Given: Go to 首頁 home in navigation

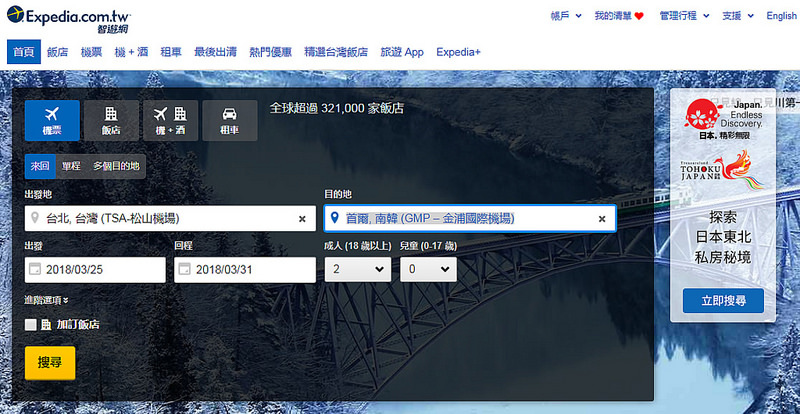Looking at the screenshot, I should tap(24, 52).
